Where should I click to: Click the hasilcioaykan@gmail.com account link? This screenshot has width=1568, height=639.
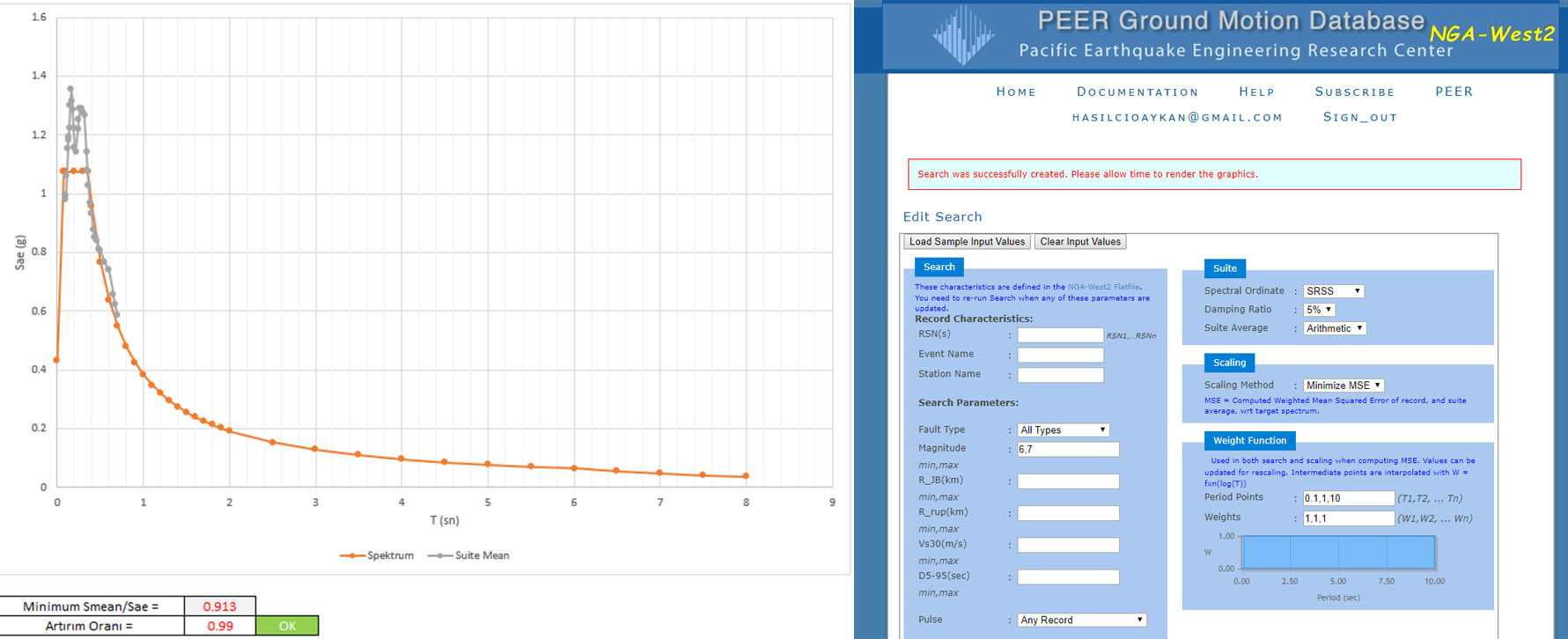(1177, 117)
